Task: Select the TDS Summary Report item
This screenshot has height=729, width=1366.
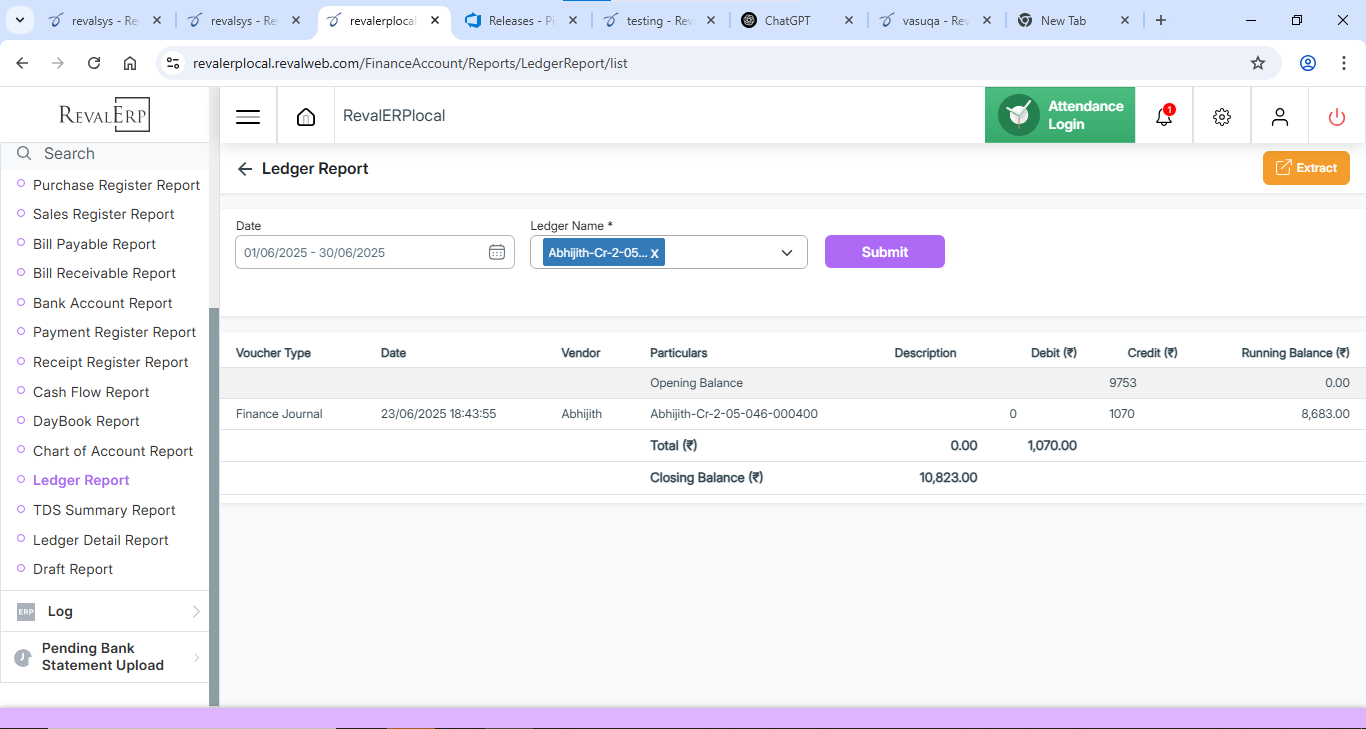Action: tap(104, 510)
